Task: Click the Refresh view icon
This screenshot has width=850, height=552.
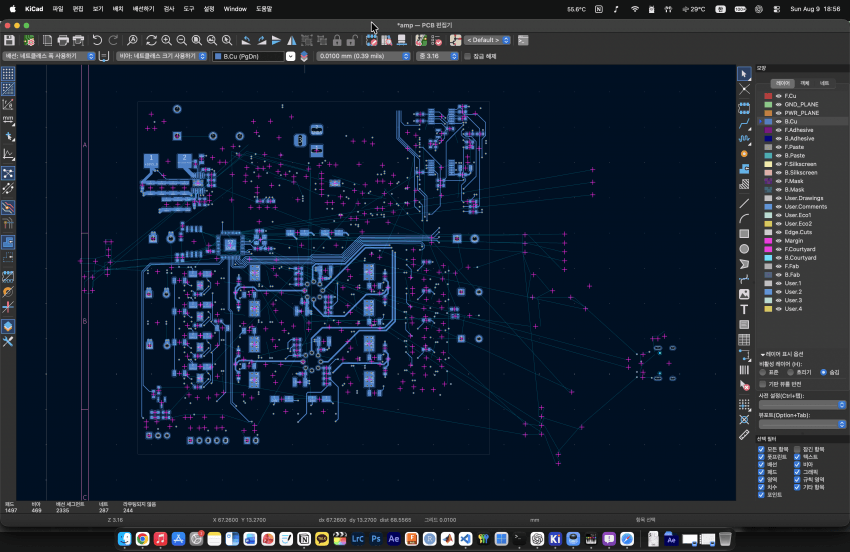Action: click(151, 40)
